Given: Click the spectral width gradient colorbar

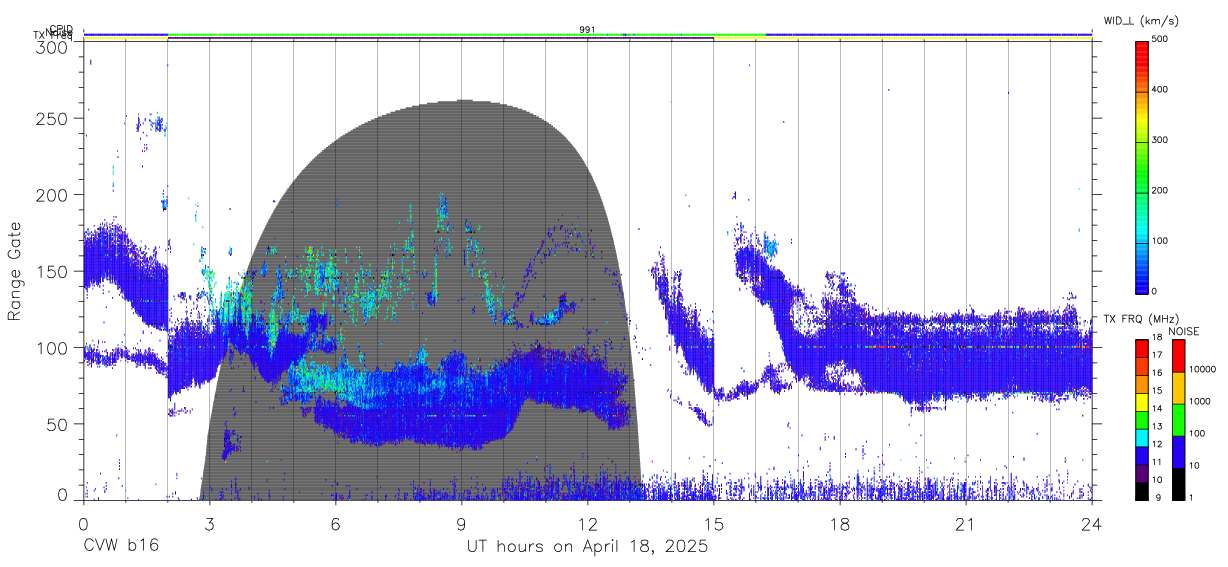Looking at the screenshot, I should pos(1141,166).
